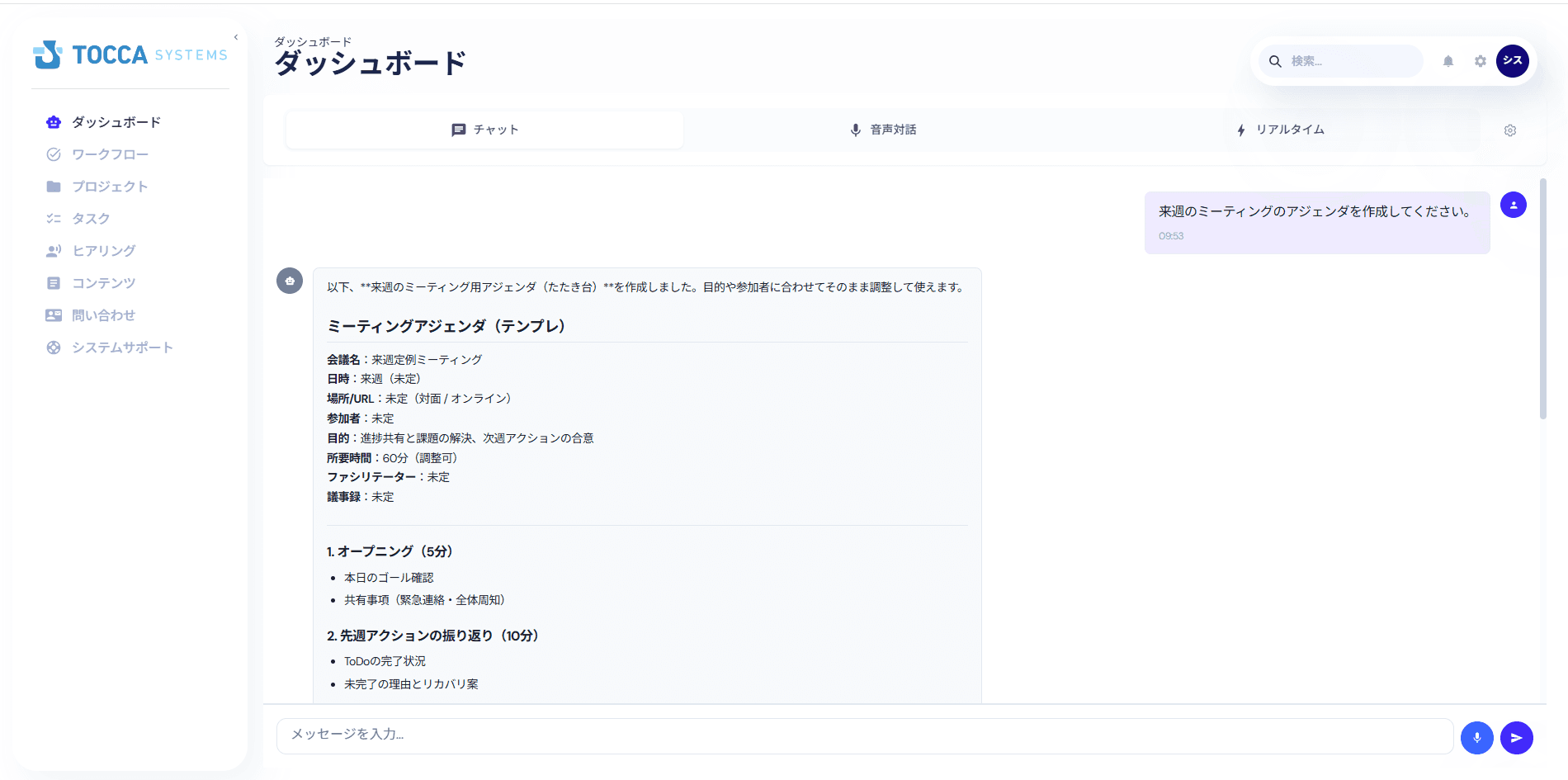Enable 音声対話 voice conversation mode

(x=882, y=130)
